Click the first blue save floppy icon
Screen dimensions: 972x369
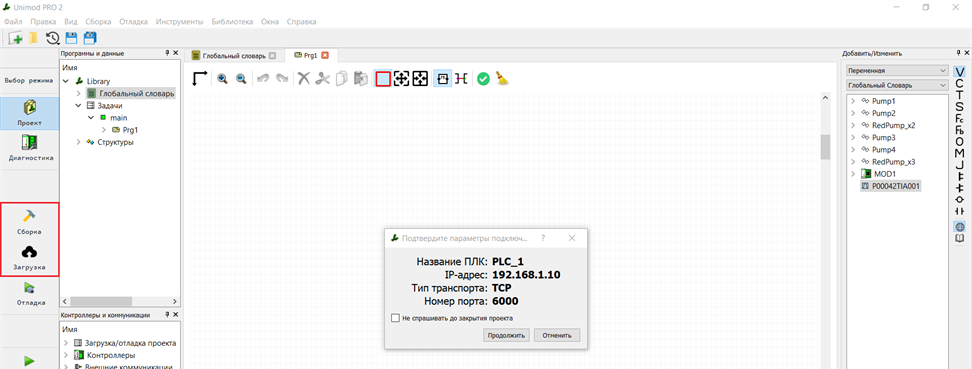click(x=71, y=38)
